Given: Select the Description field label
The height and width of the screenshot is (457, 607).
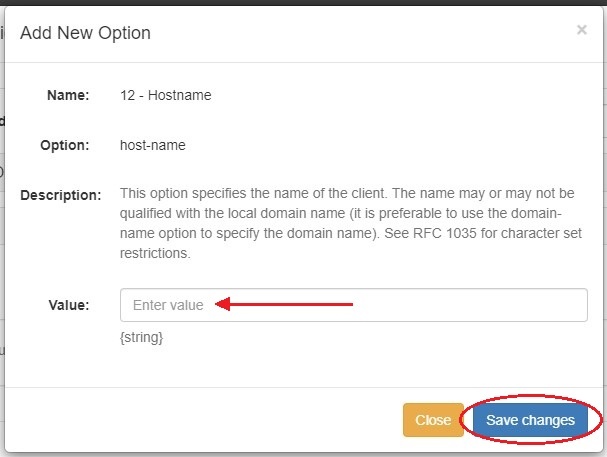Looking at the screenshot, I should [x=61, y=195].
